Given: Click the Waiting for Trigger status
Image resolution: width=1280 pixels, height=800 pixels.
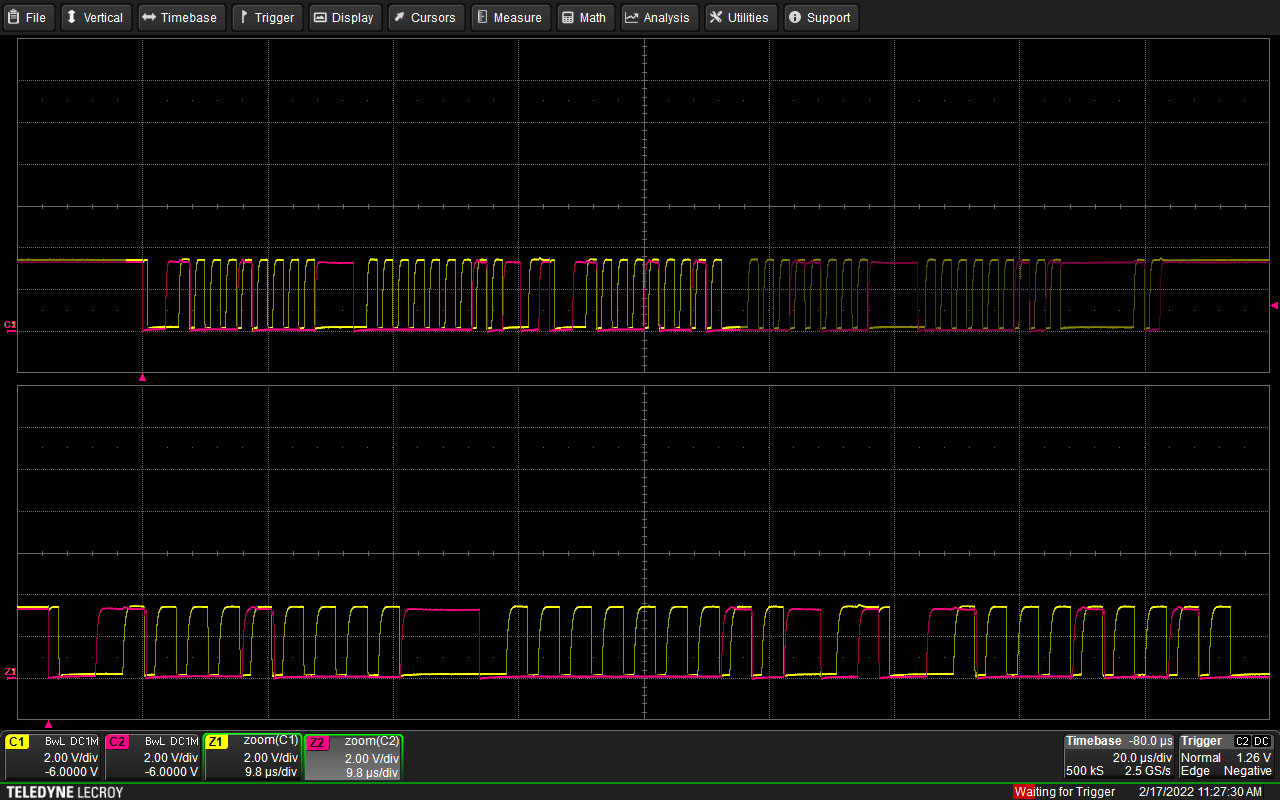Looking at the screenshot, I should [1063, 791].
